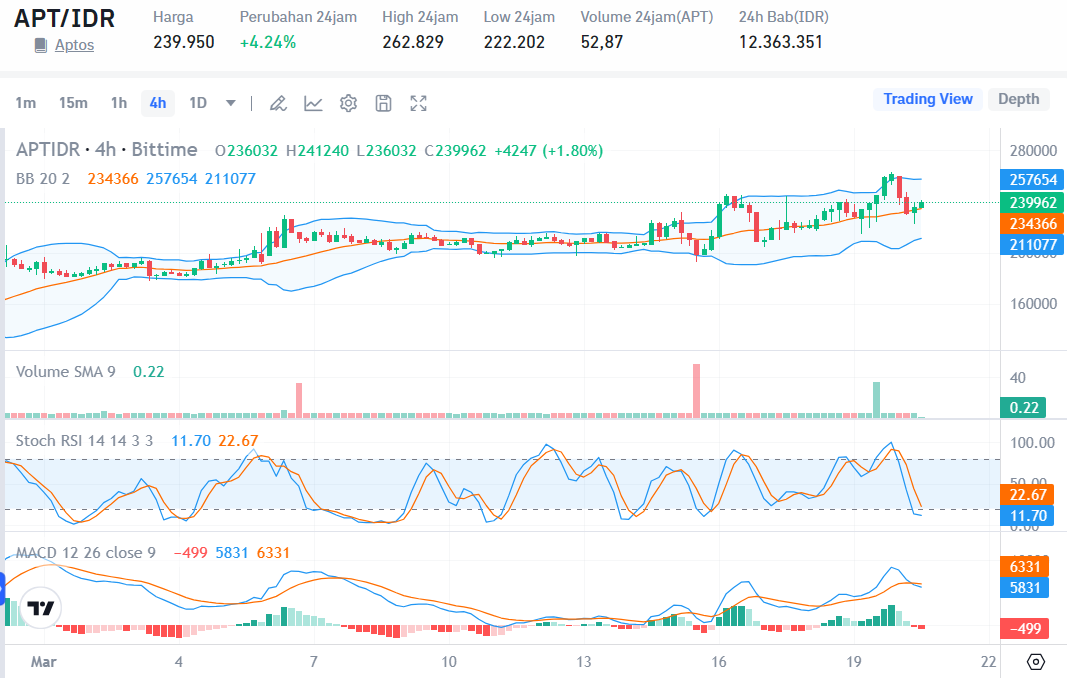The height and width of the screenshot is (678, 1067).
Task: Click the Mar date on time axis
Action: (44, 662)
